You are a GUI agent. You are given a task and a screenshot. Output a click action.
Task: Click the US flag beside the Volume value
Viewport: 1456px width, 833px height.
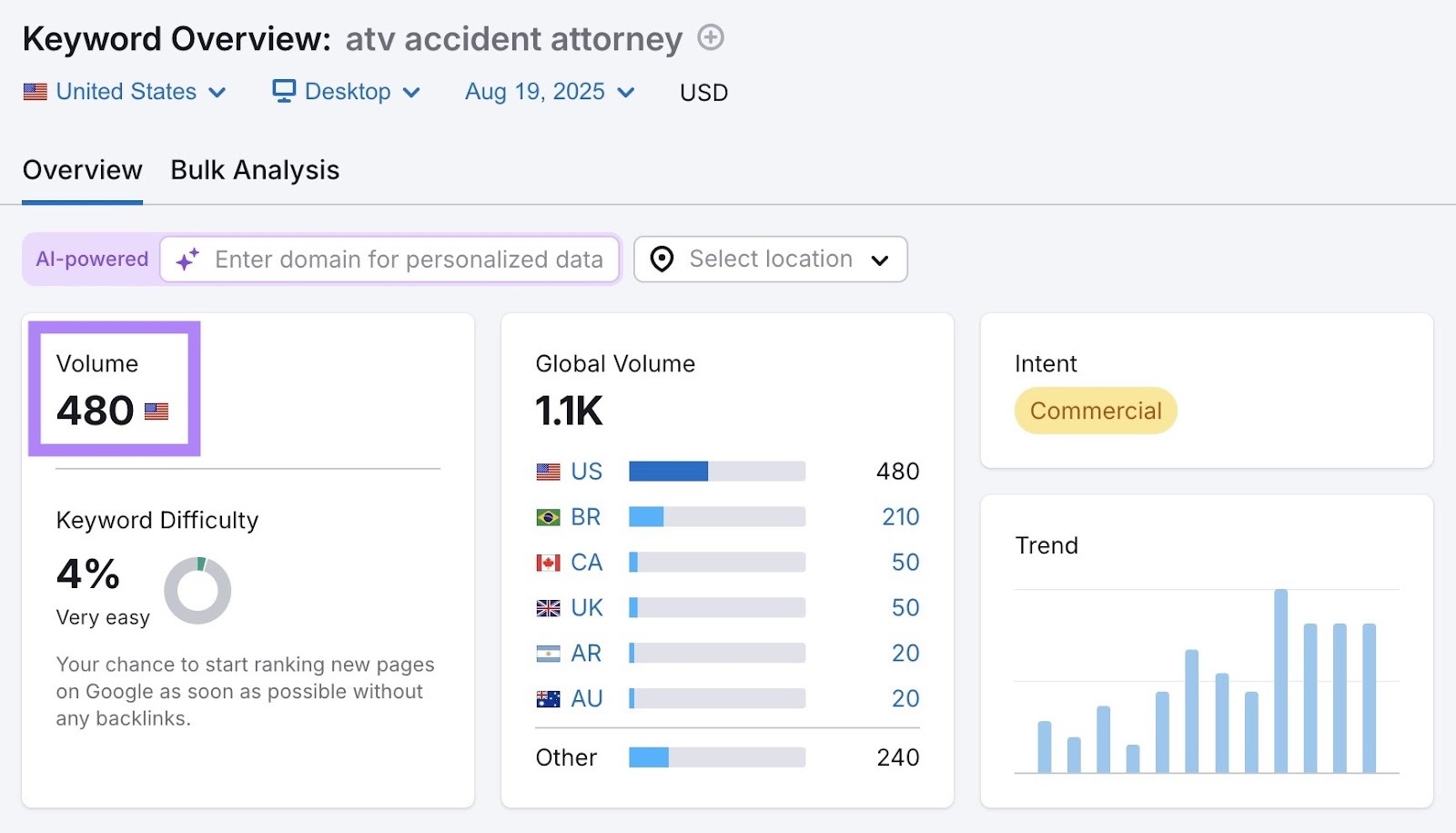(x=157, y=411)
